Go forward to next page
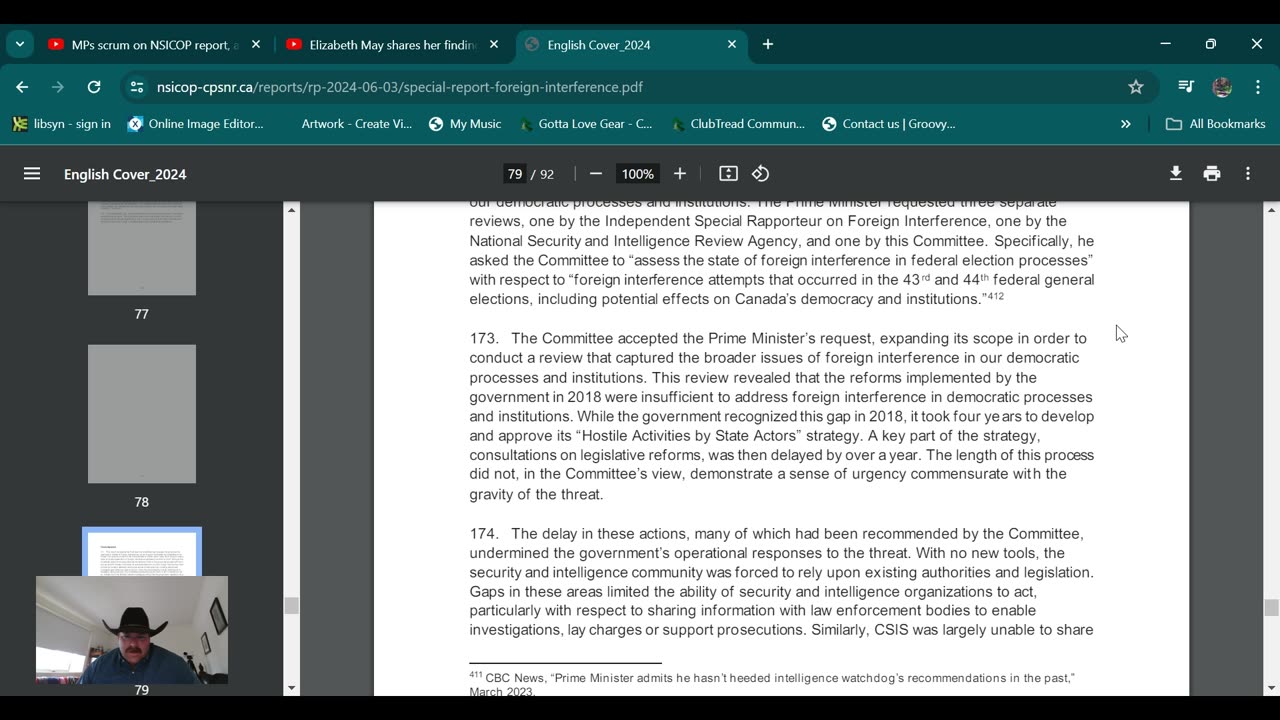The height and width of the screenshot is (720, 1280). [58, 87]
